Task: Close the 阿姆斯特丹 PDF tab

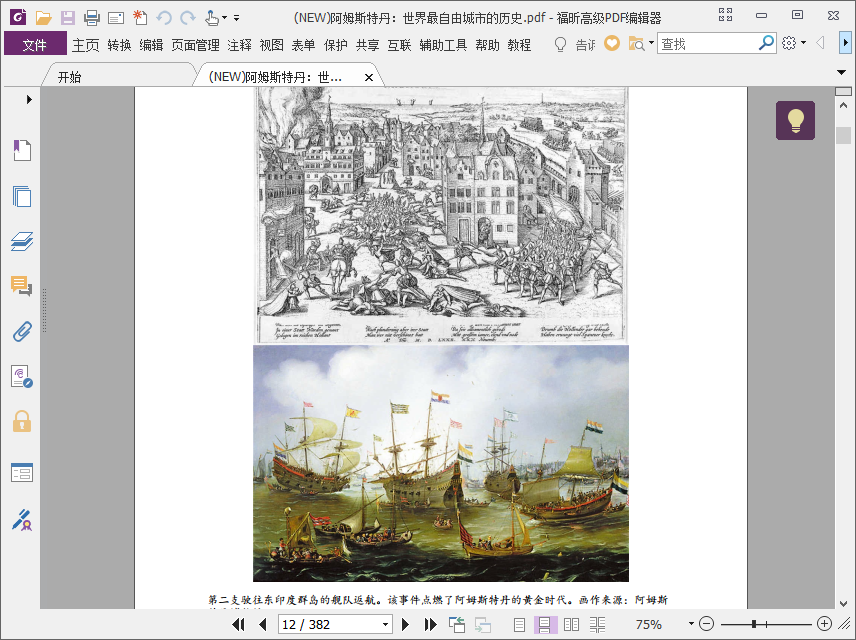Action: (x=369, y=78)
